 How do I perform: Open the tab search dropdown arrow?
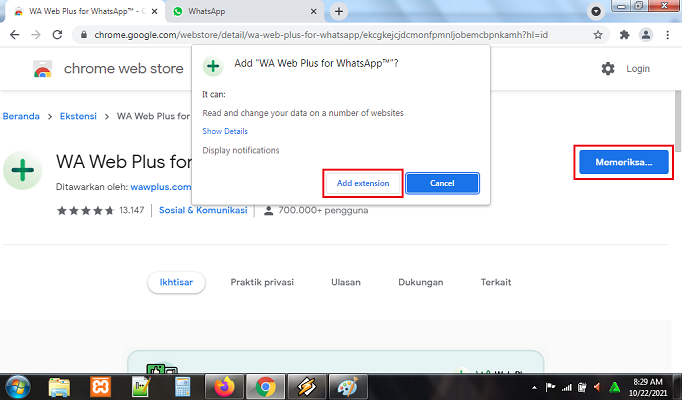pos(596,11)
